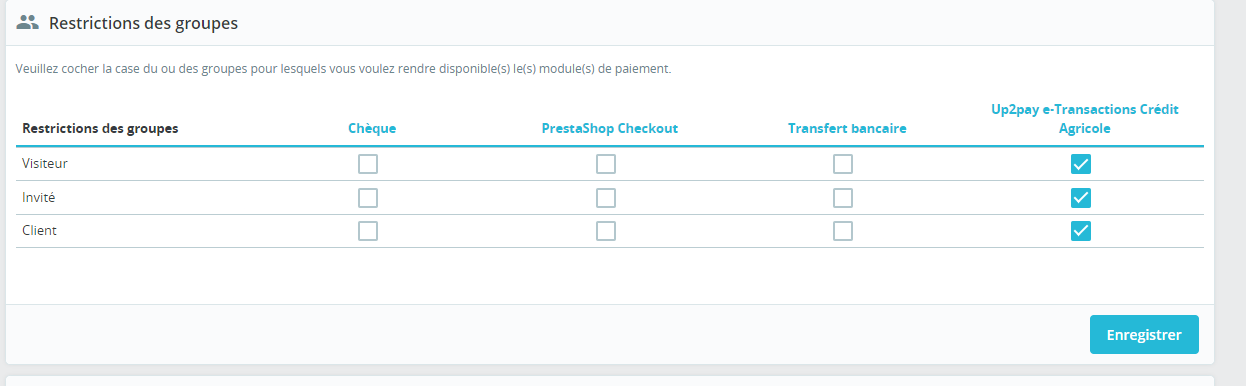Select the Visiteur row label
Screen dimensions: 1246x386
[45, 162]
